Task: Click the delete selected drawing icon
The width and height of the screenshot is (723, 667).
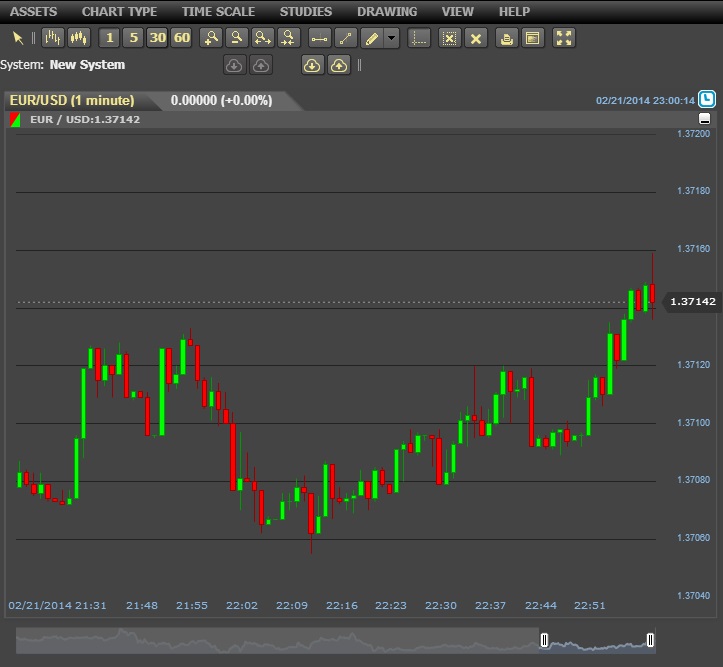Action: coord(450,38)
